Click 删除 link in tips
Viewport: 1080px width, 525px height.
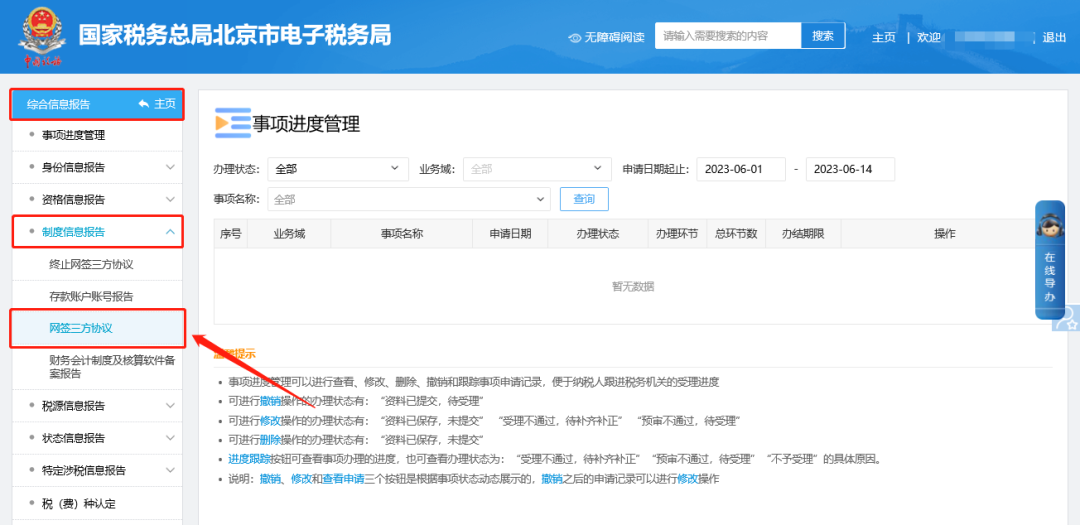(x=271, y=440)
